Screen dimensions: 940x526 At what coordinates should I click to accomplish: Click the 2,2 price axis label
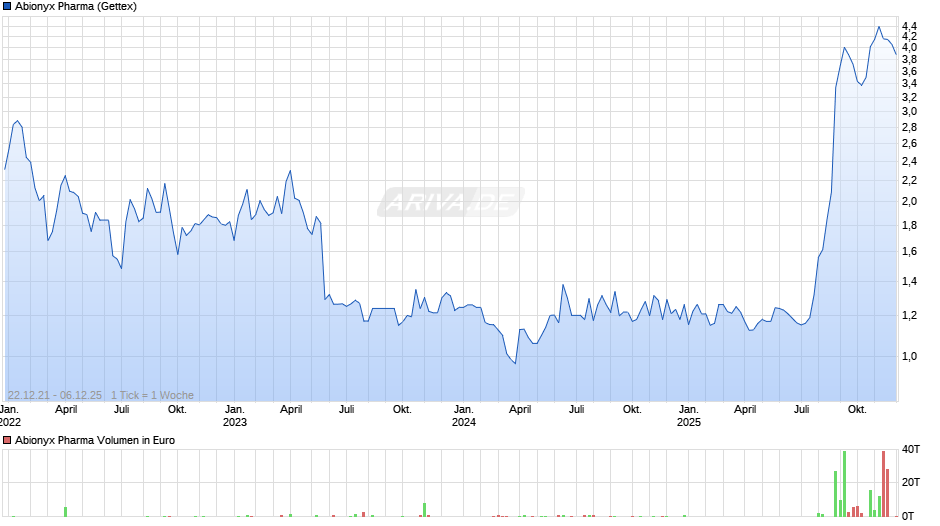tap(909, 181)
